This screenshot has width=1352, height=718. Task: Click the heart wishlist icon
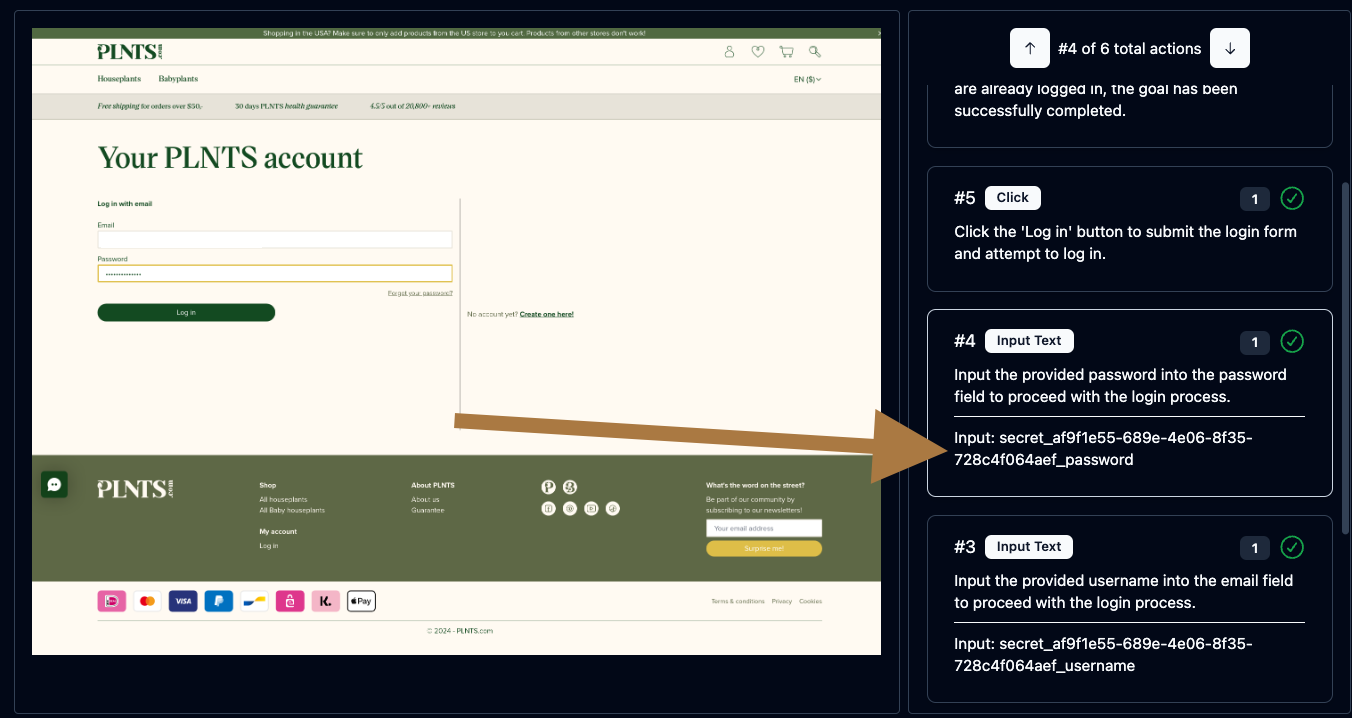click(758, 52)
